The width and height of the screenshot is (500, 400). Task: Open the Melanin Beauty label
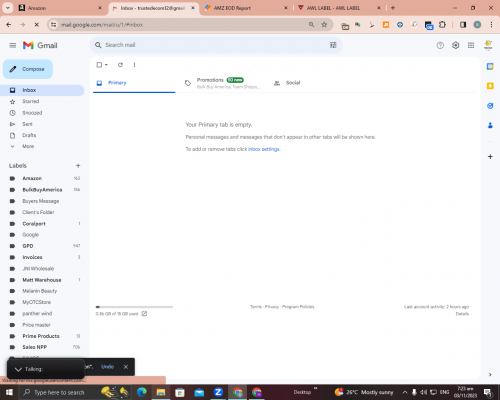click(x=42, y=291)
